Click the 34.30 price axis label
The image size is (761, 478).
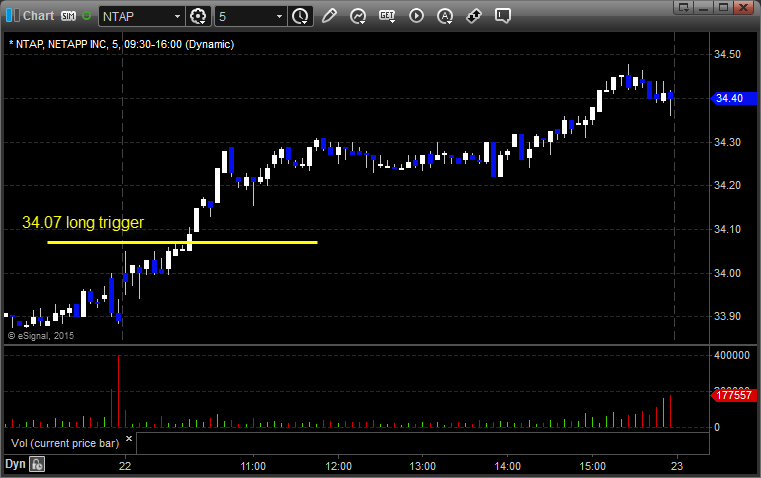[728, 142]
